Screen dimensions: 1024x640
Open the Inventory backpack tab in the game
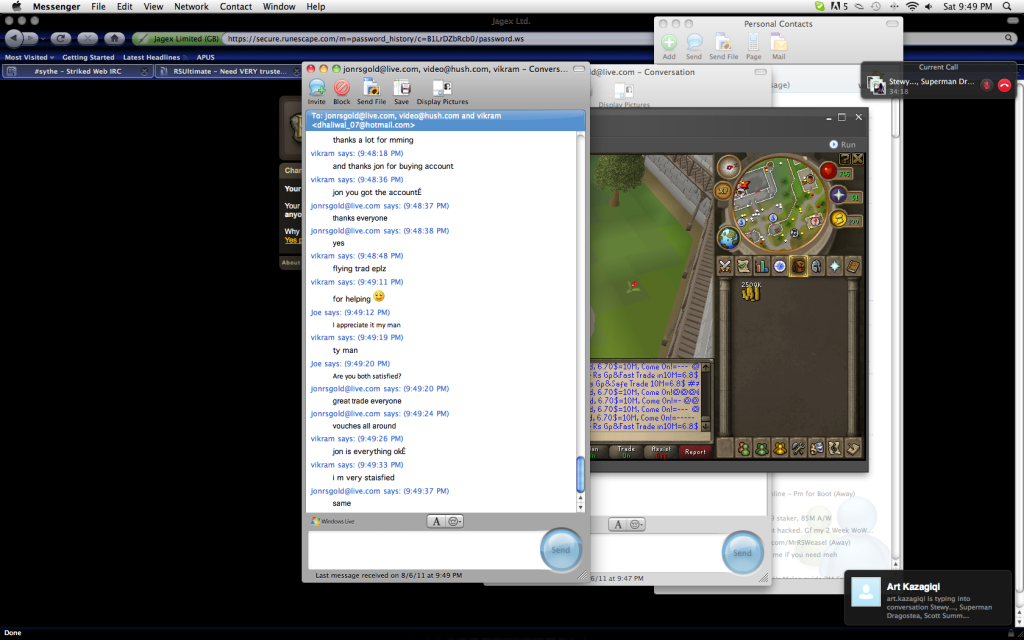[798, 266]
